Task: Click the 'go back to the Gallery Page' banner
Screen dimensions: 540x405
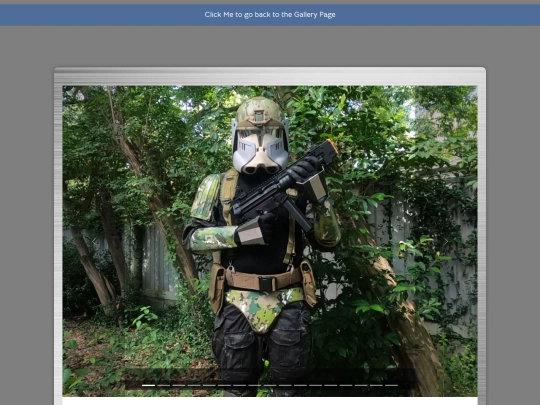Action: pyautogui.click(x=270, y=14)
